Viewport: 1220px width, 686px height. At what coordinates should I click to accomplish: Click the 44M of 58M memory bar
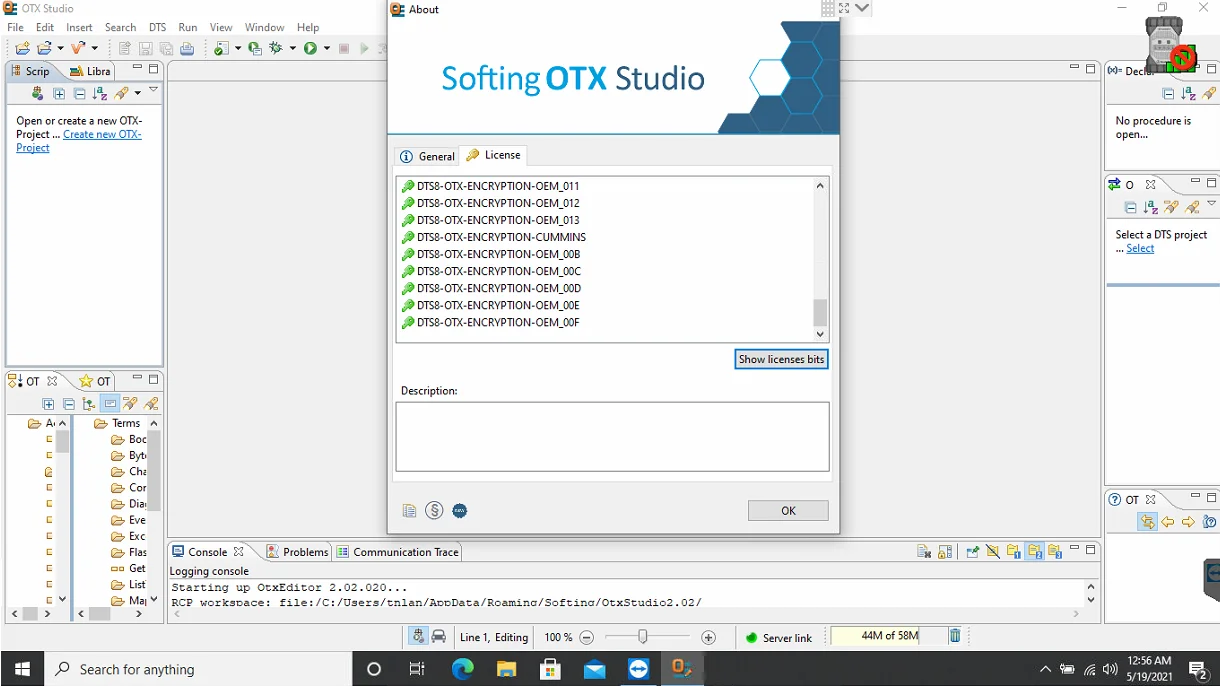887,636
